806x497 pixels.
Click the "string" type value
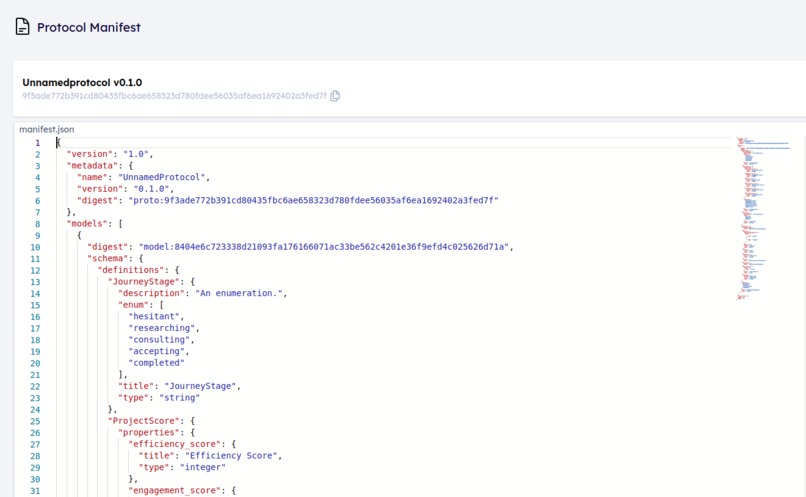coord(180,398)
